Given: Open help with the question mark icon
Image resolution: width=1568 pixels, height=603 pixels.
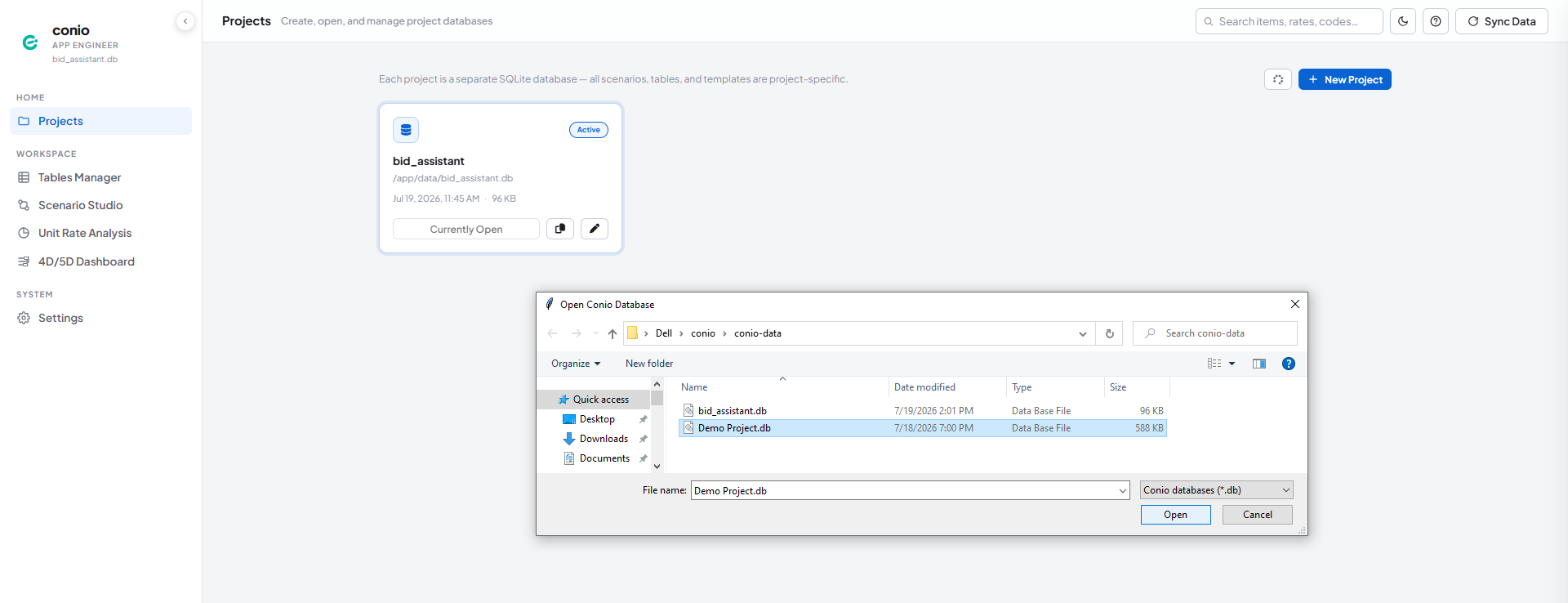Looking at the screenshot, I should pyautogui.click(x=1436, y=21).
